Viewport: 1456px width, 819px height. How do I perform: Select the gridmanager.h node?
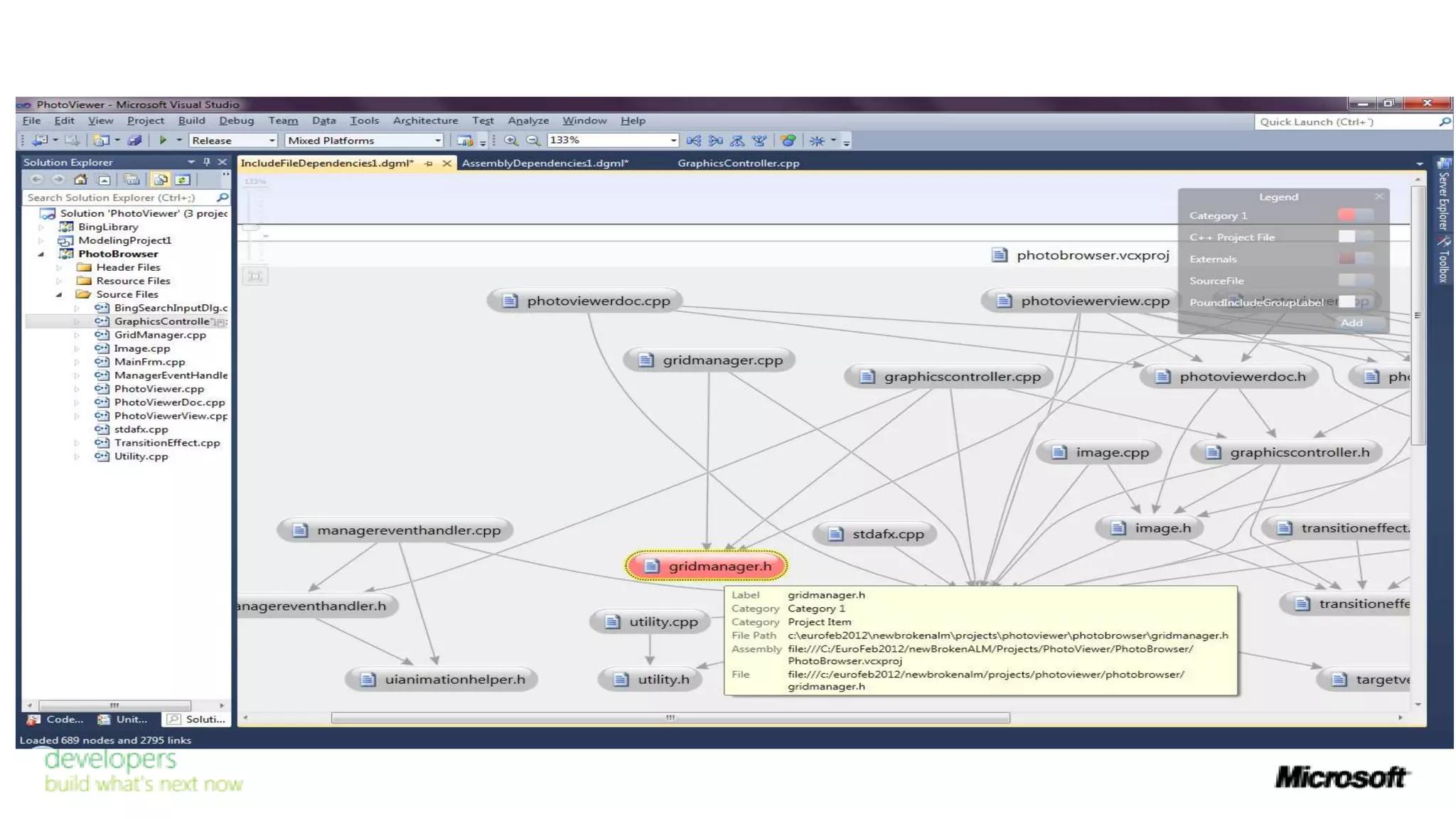706,567
